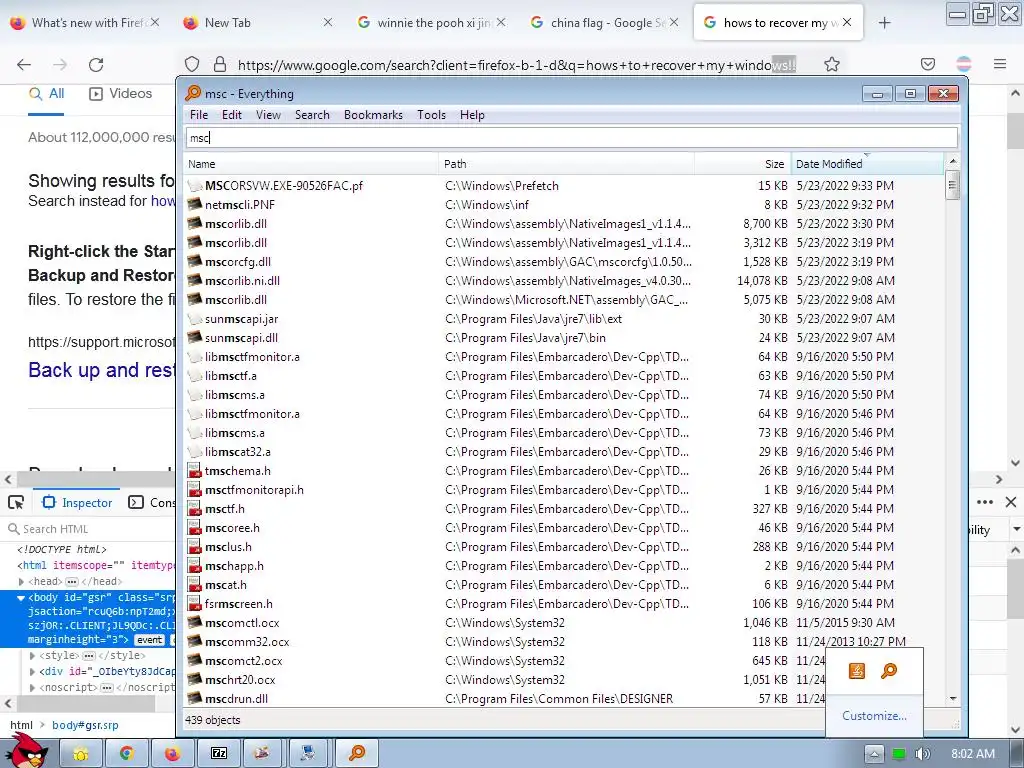
Task: Click the shield tracking protection icon
Action: coord(191,64)
